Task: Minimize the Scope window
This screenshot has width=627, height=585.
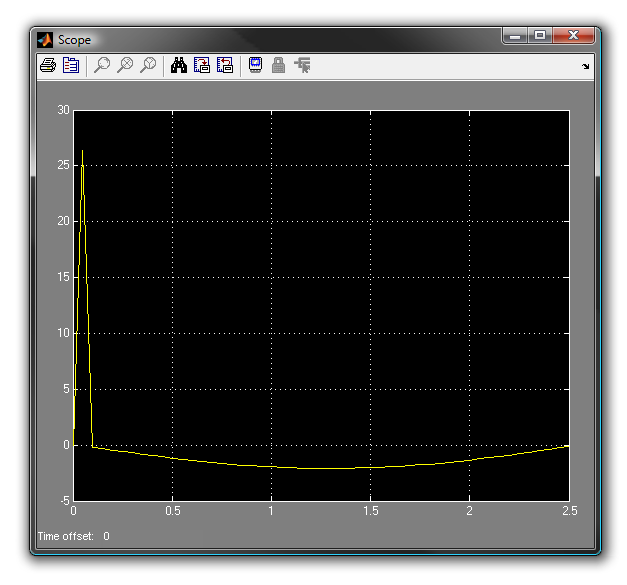Action: tap(516, 37)
